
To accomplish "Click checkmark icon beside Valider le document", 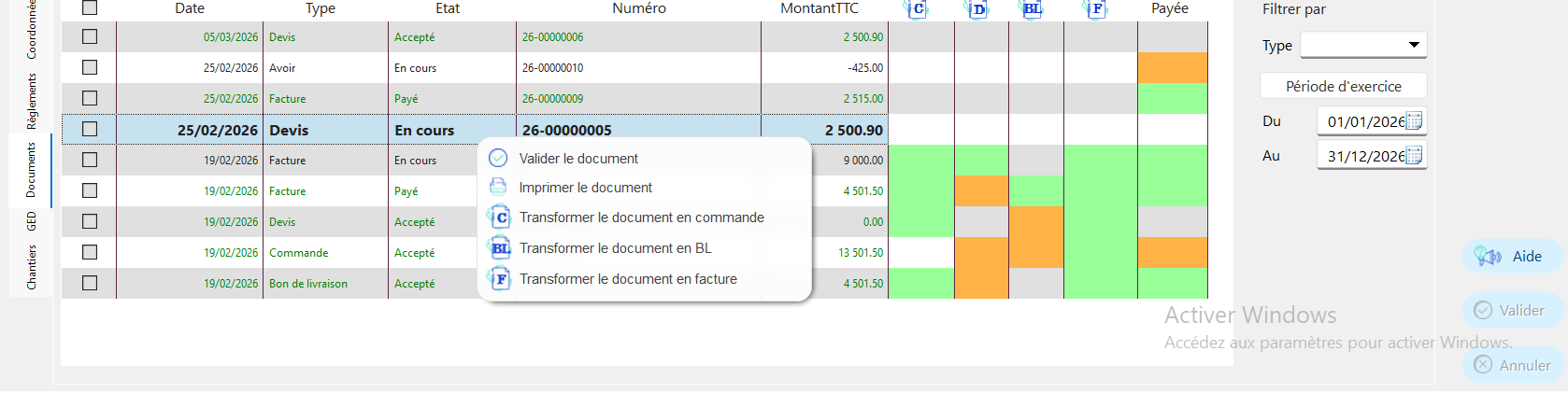I will point(499,159).
